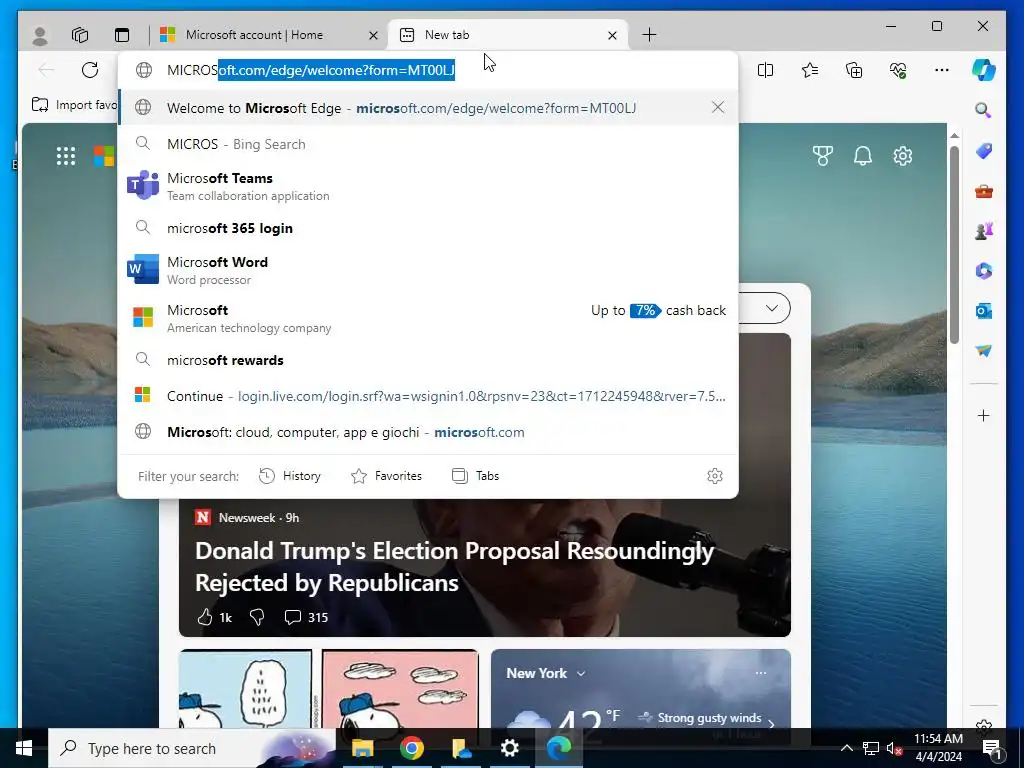The width and height of the screenshot is (1024, 768).
Task: Click taskbar Type here to search box
Action: (192, 748)
